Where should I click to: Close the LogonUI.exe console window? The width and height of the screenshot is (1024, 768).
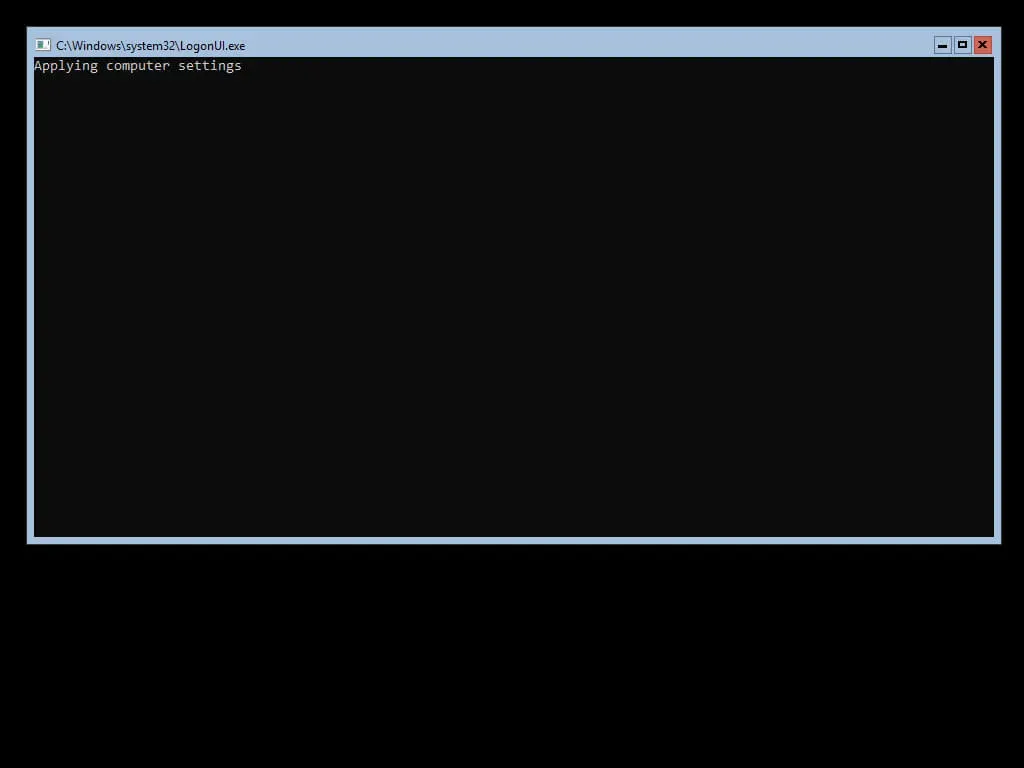tap(983, 45)
